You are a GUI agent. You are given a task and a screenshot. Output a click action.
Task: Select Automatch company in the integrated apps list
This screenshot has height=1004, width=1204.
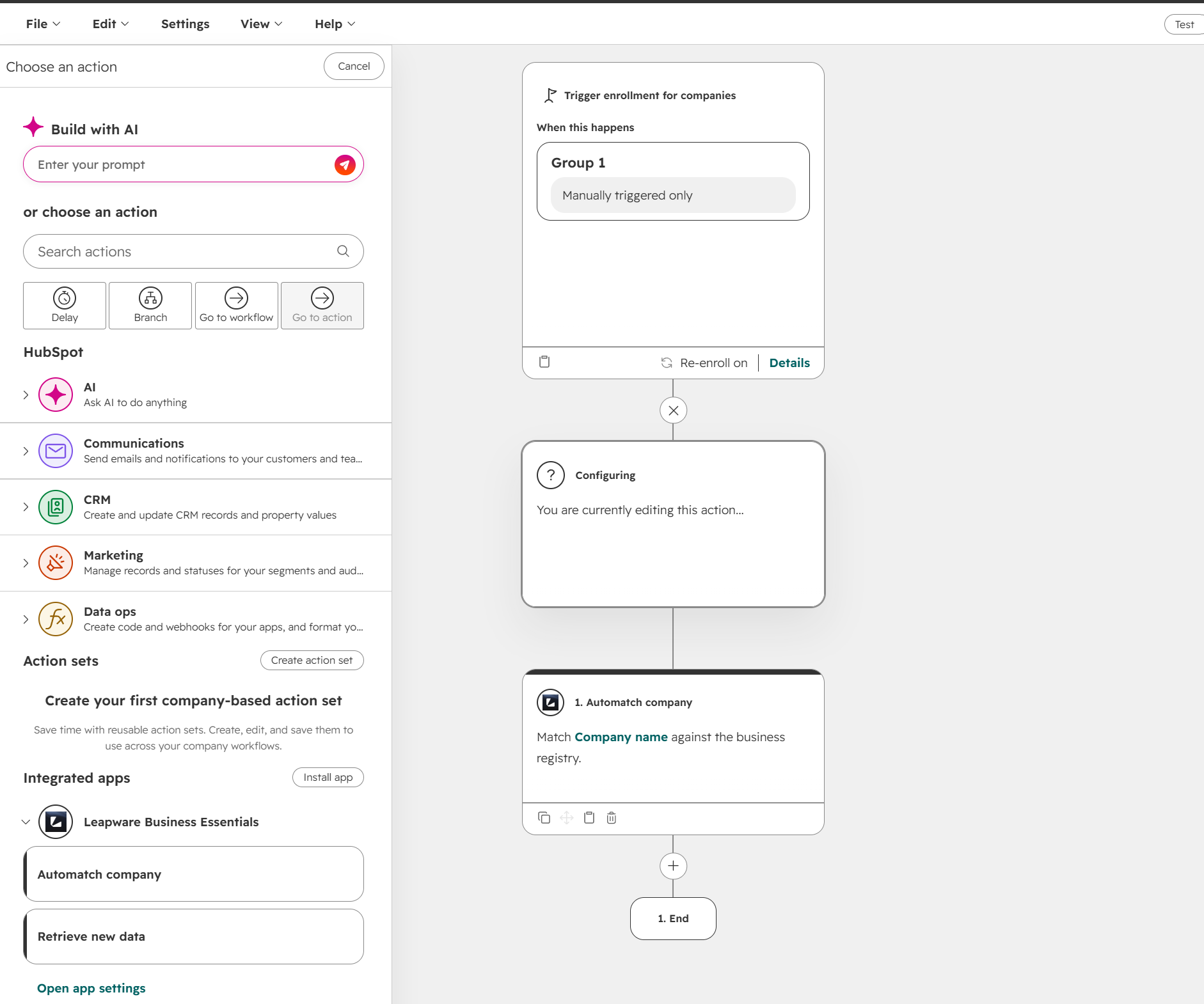pos(193,874)
